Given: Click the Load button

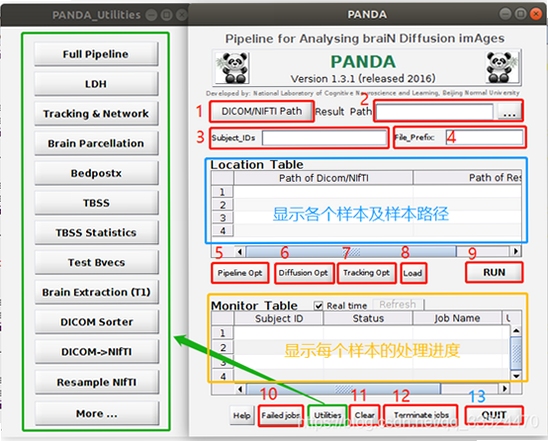Looking at the screenshot, I should tap(413, 273).
